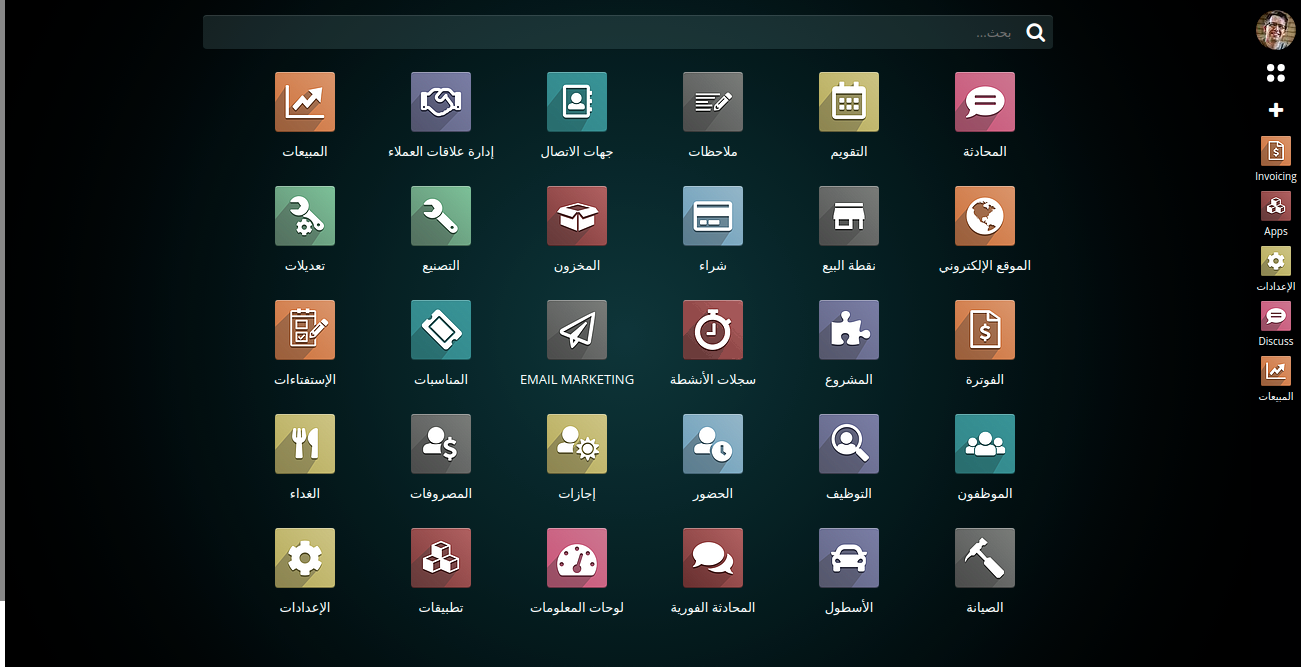
Task: Open the Inventory app (المخزون)
Action: click(576, 216)
